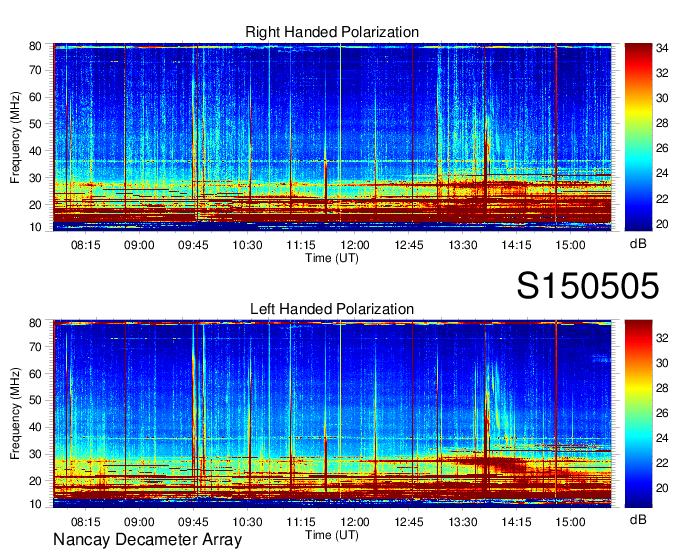Select the 09:45 time tick on lower plot
The height and width of the screenshot is (552, 680).
coord(193,522)
